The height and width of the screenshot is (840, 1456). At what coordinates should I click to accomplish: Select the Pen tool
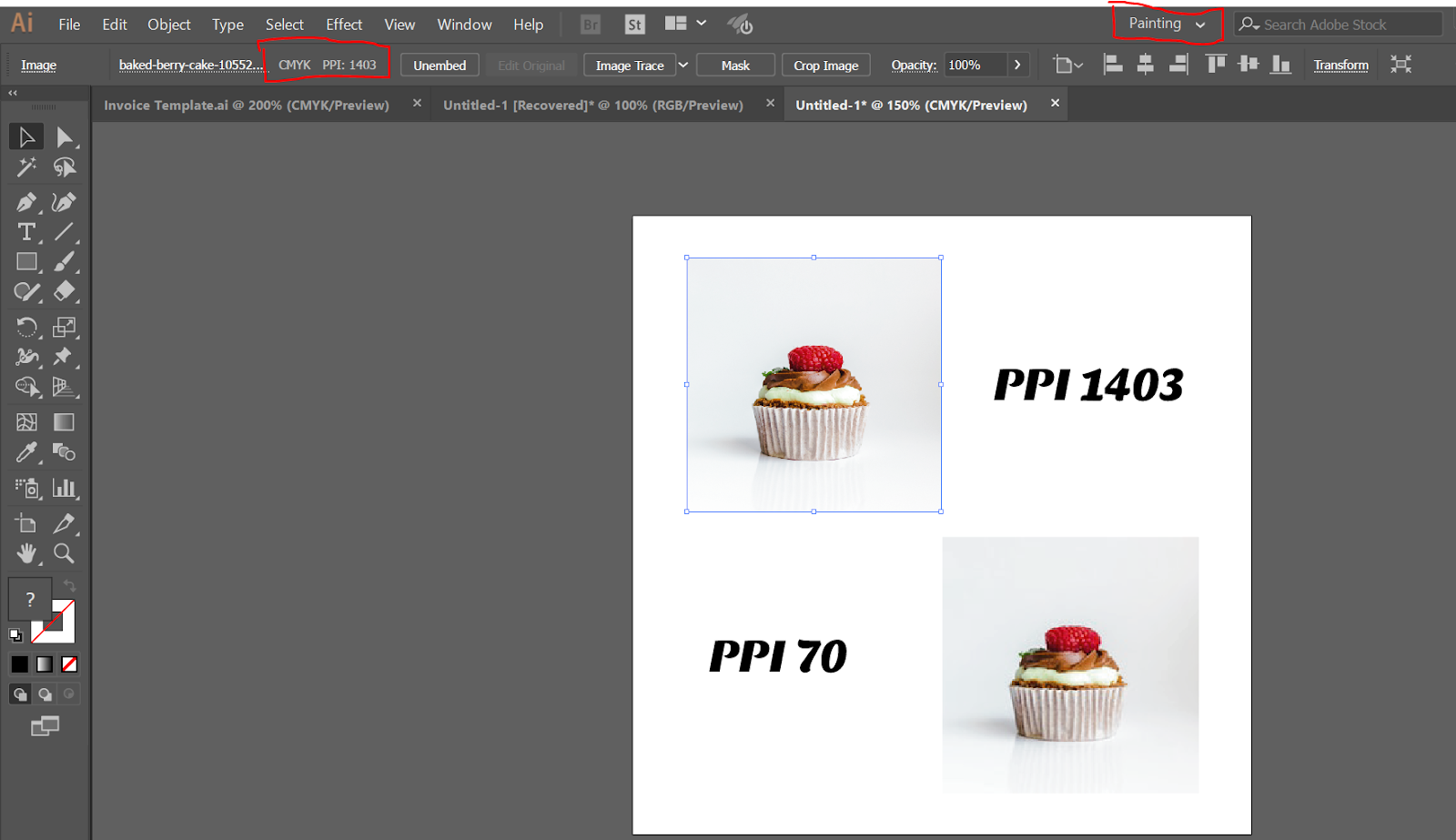(x=25, y=202)
